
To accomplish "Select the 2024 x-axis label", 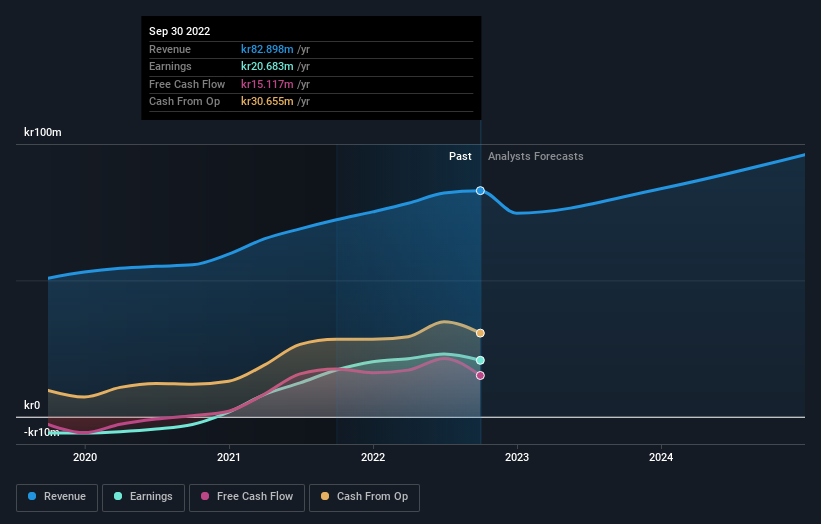I will pos(661,457).
